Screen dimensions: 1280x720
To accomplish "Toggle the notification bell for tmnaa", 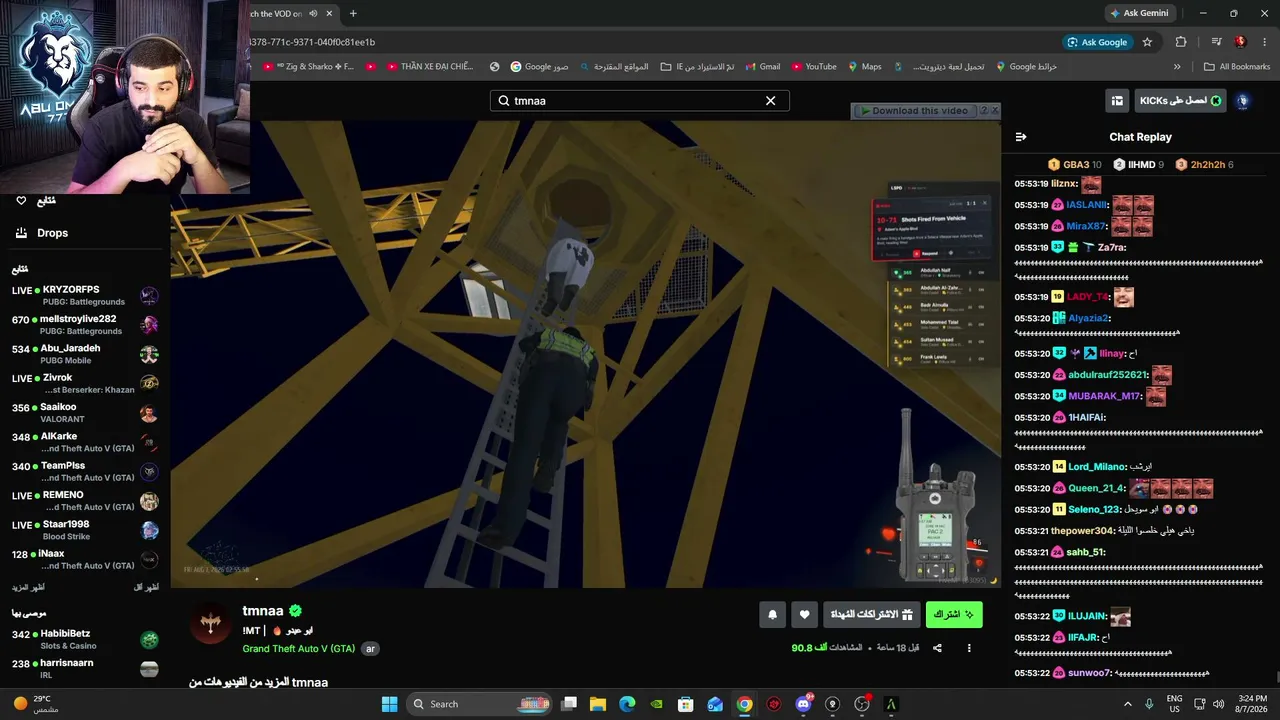I will (772, 615).
